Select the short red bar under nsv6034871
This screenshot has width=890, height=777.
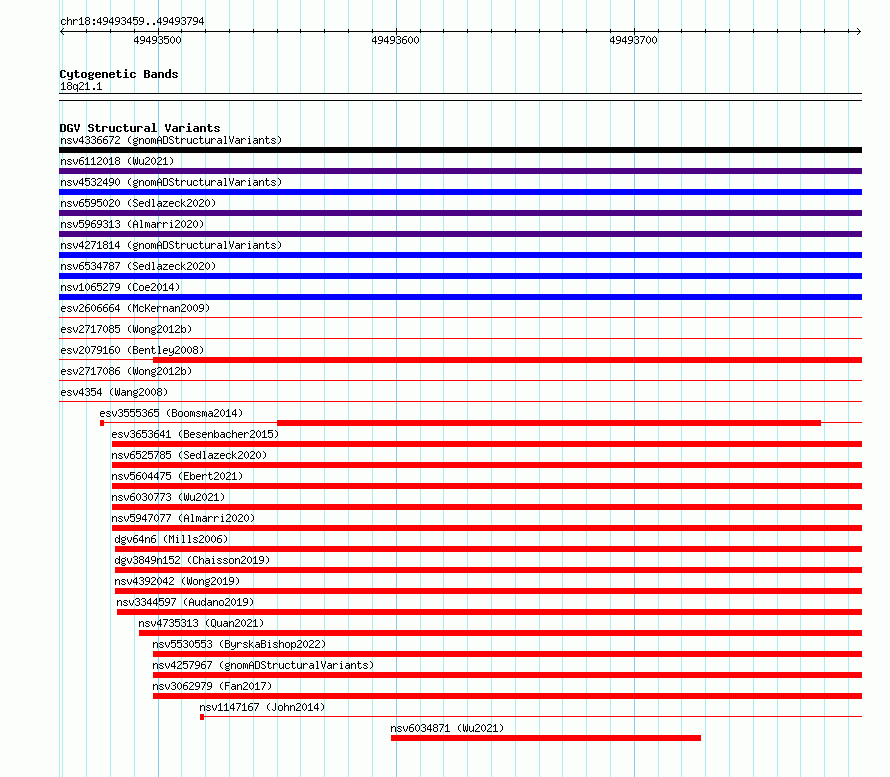546,738
